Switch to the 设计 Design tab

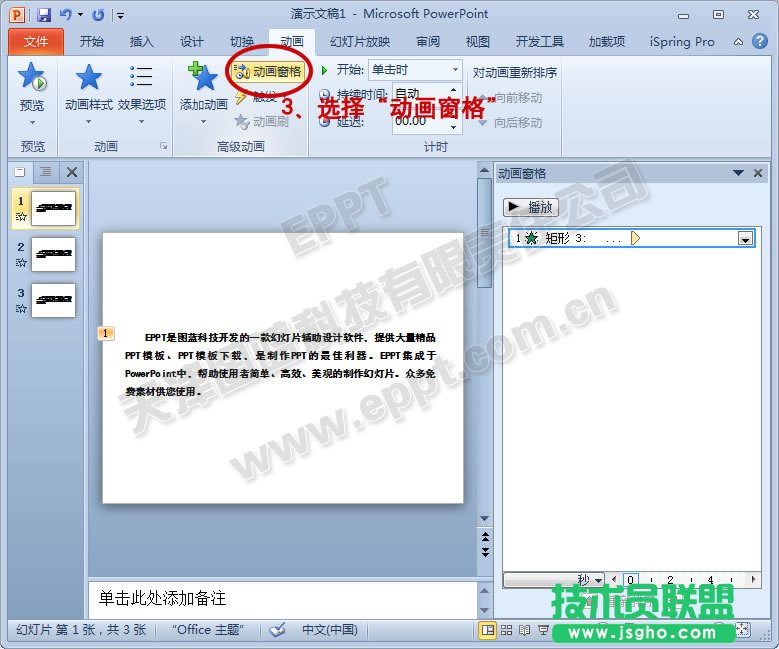tap(192, 42)
